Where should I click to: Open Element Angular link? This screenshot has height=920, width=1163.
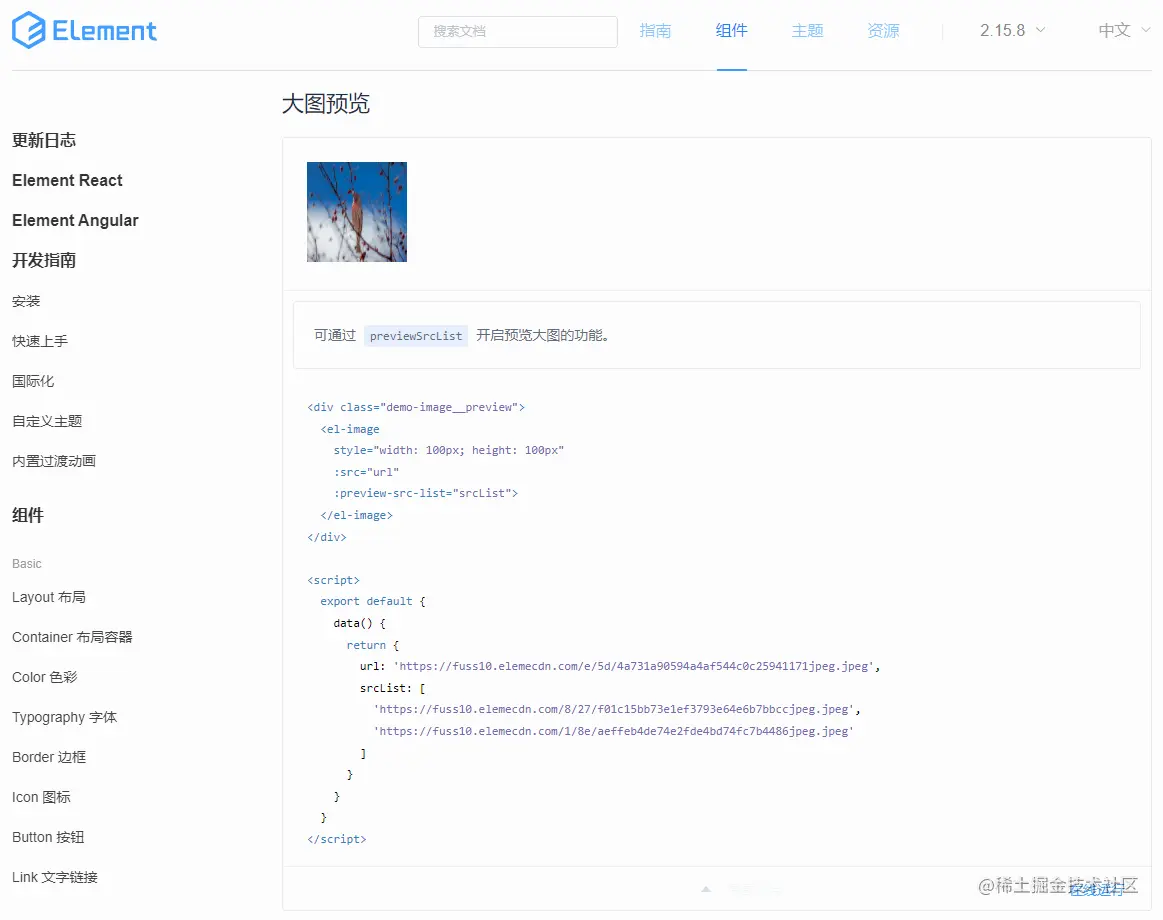coord(75,220)
